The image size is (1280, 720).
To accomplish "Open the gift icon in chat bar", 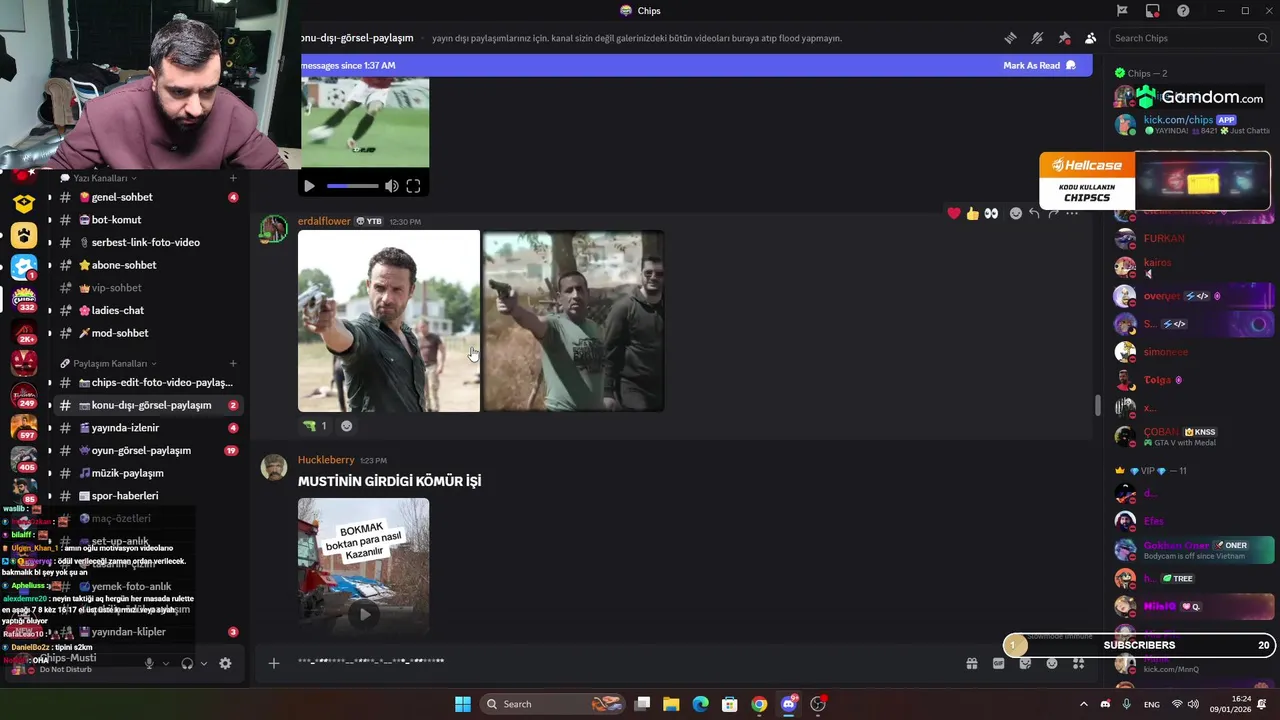I will [971, 663].
